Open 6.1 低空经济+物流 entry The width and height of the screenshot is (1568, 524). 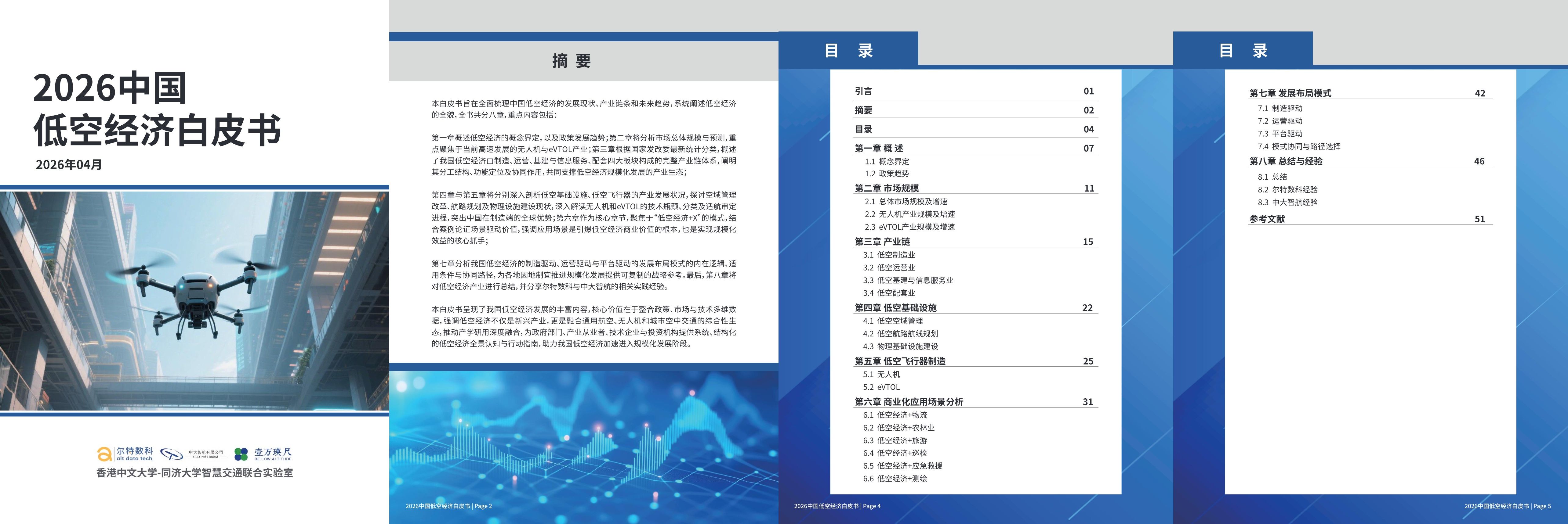tap(895, 415)
